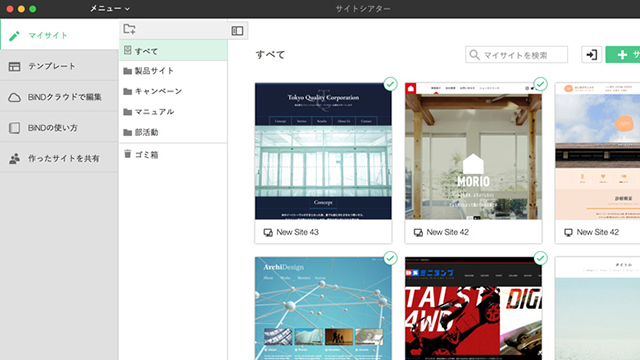Toggle the checkmark on ArchiDesign site card
This screenshot has width=640, height=360.
pyautogui.click(x=390, y=258)
